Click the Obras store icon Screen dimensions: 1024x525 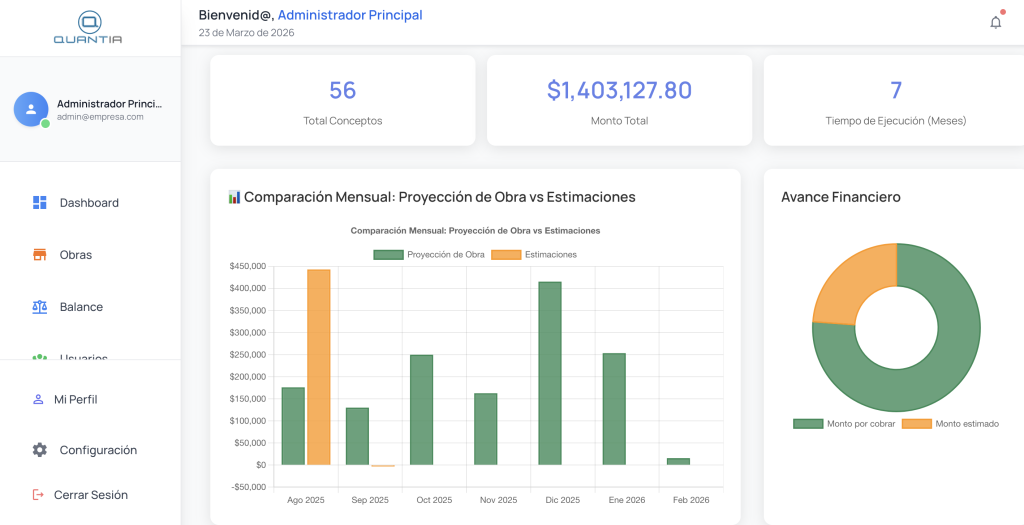[40, 255]
